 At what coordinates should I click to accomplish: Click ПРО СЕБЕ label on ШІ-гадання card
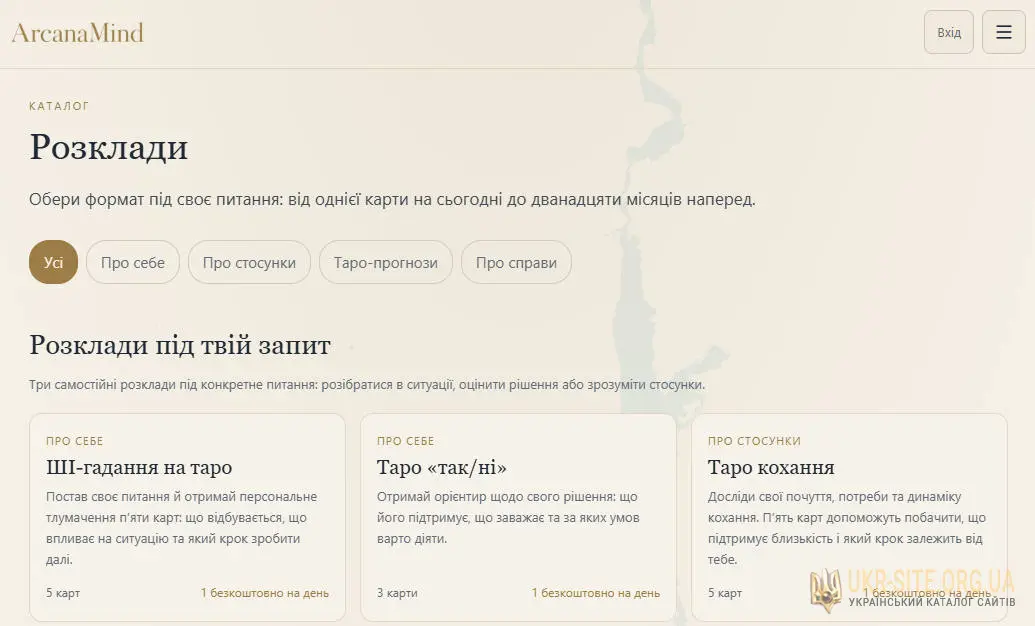pyautogui.click(x=75, y=441)
